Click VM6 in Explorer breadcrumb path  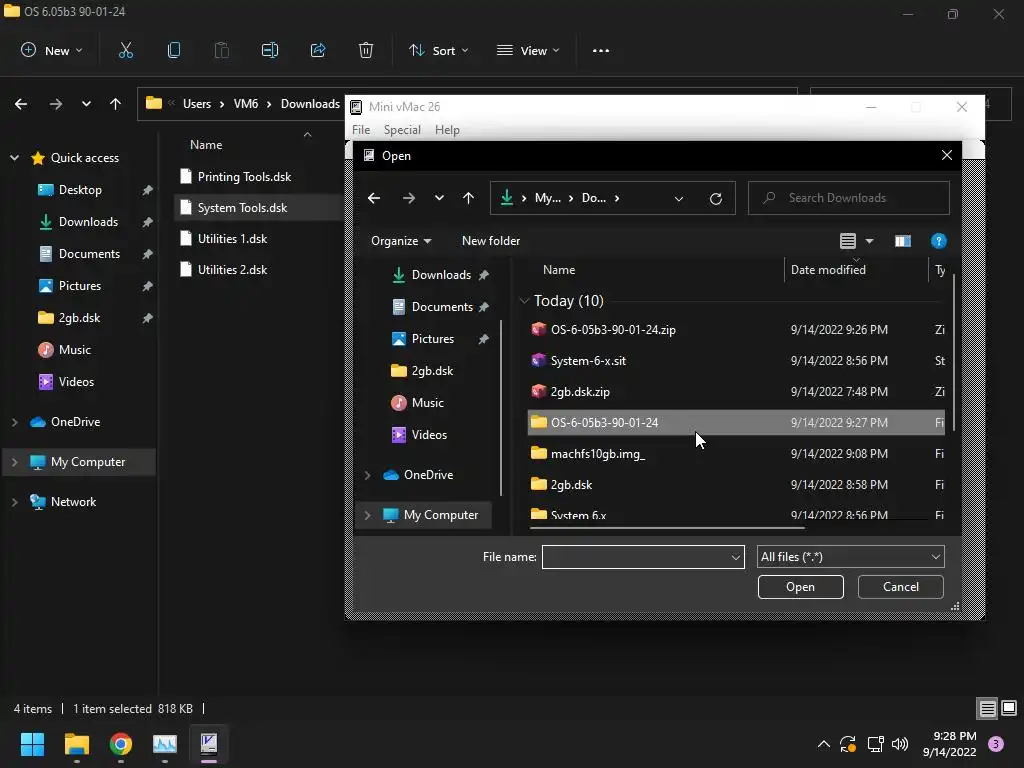pyautogui.click(x=246, y=104)
